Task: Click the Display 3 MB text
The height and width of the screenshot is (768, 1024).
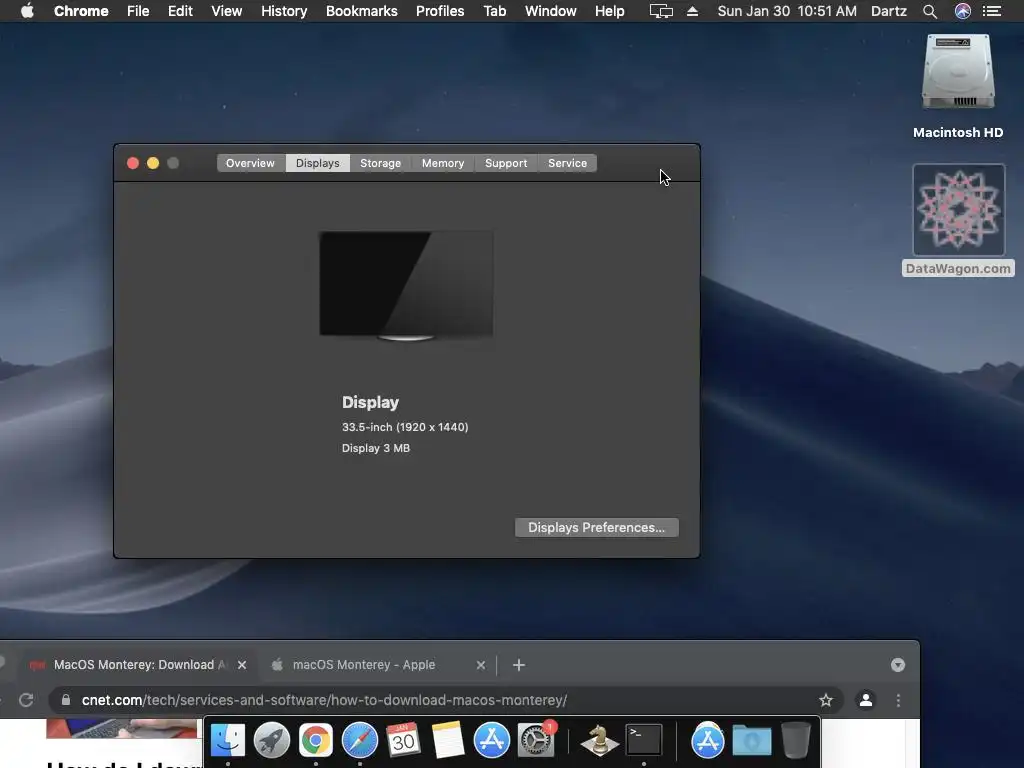Action: (376, 448)
